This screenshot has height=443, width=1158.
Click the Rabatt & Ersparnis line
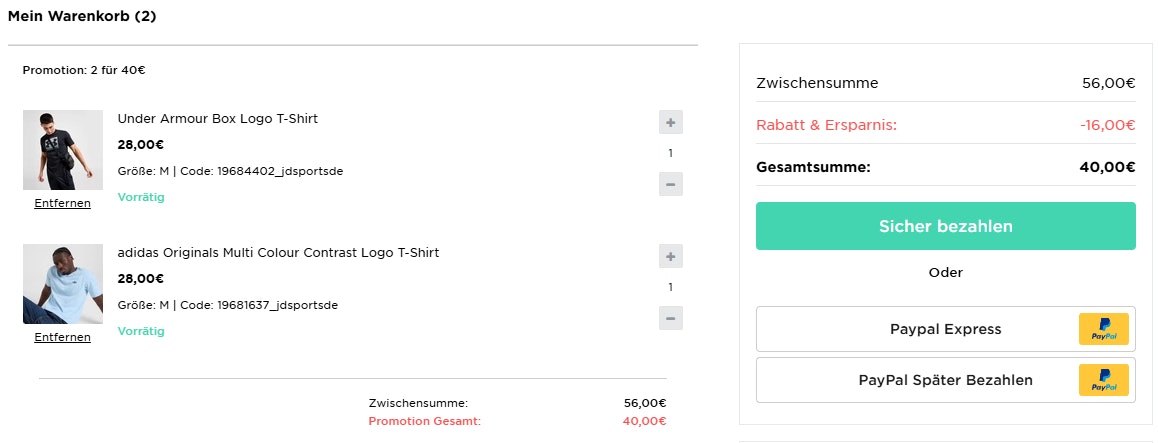coord(827,125)
